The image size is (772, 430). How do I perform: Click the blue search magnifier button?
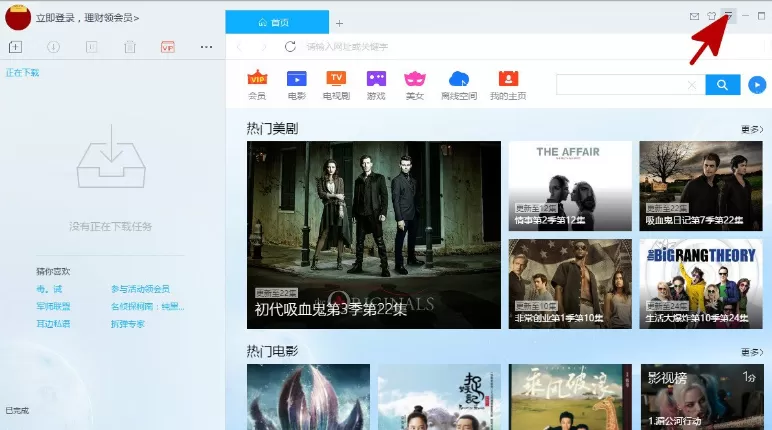click(723, 85)
